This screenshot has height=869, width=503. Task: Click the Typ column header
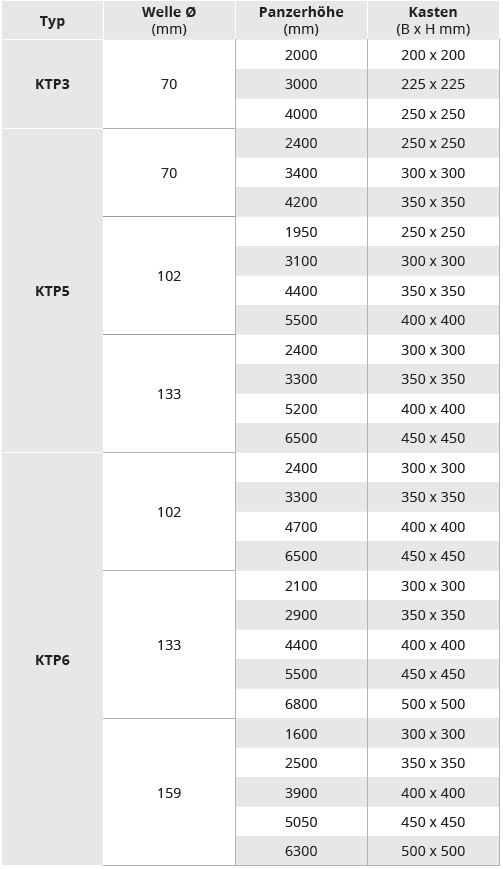click(52, 21)
